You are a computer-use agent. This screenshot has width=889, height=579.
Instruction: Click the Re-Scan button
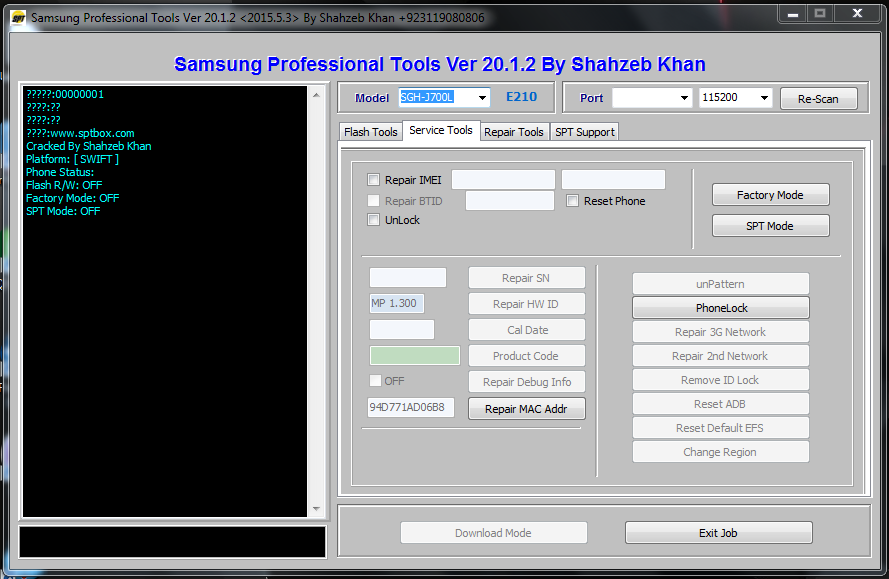point(818,99)
